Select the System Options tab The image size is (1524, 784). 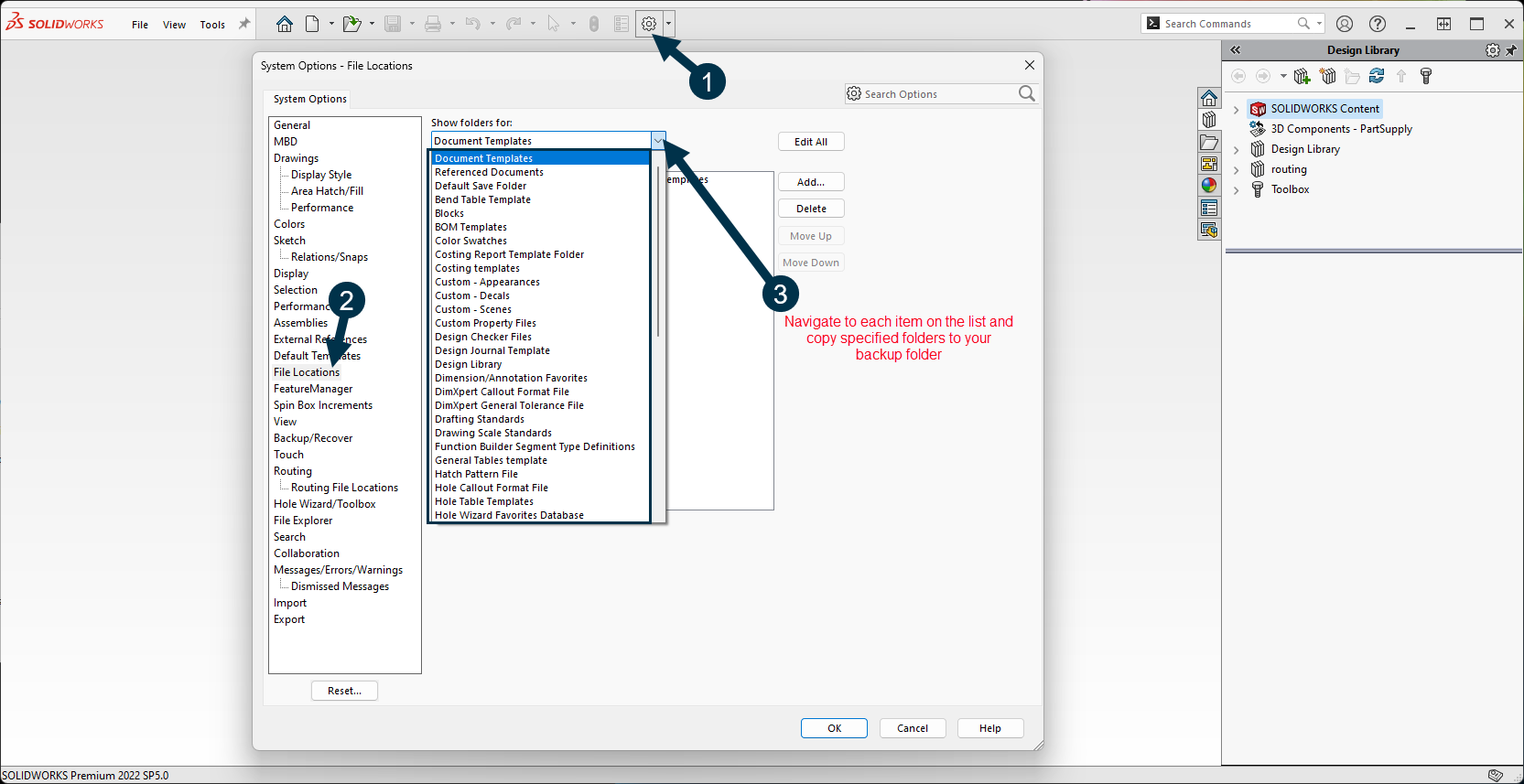coord(309,99)
